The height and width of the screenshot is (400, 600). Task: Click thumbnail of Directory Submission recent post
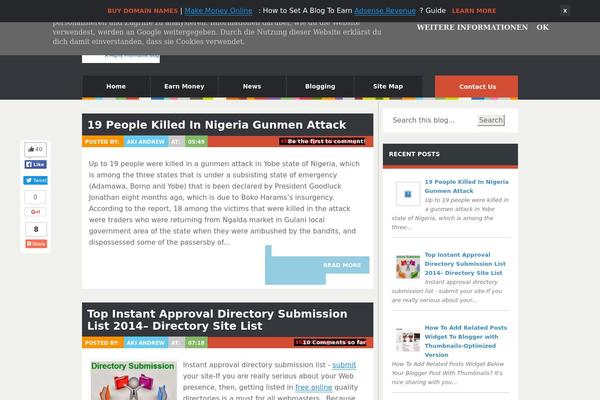click(x=408, y=267)
